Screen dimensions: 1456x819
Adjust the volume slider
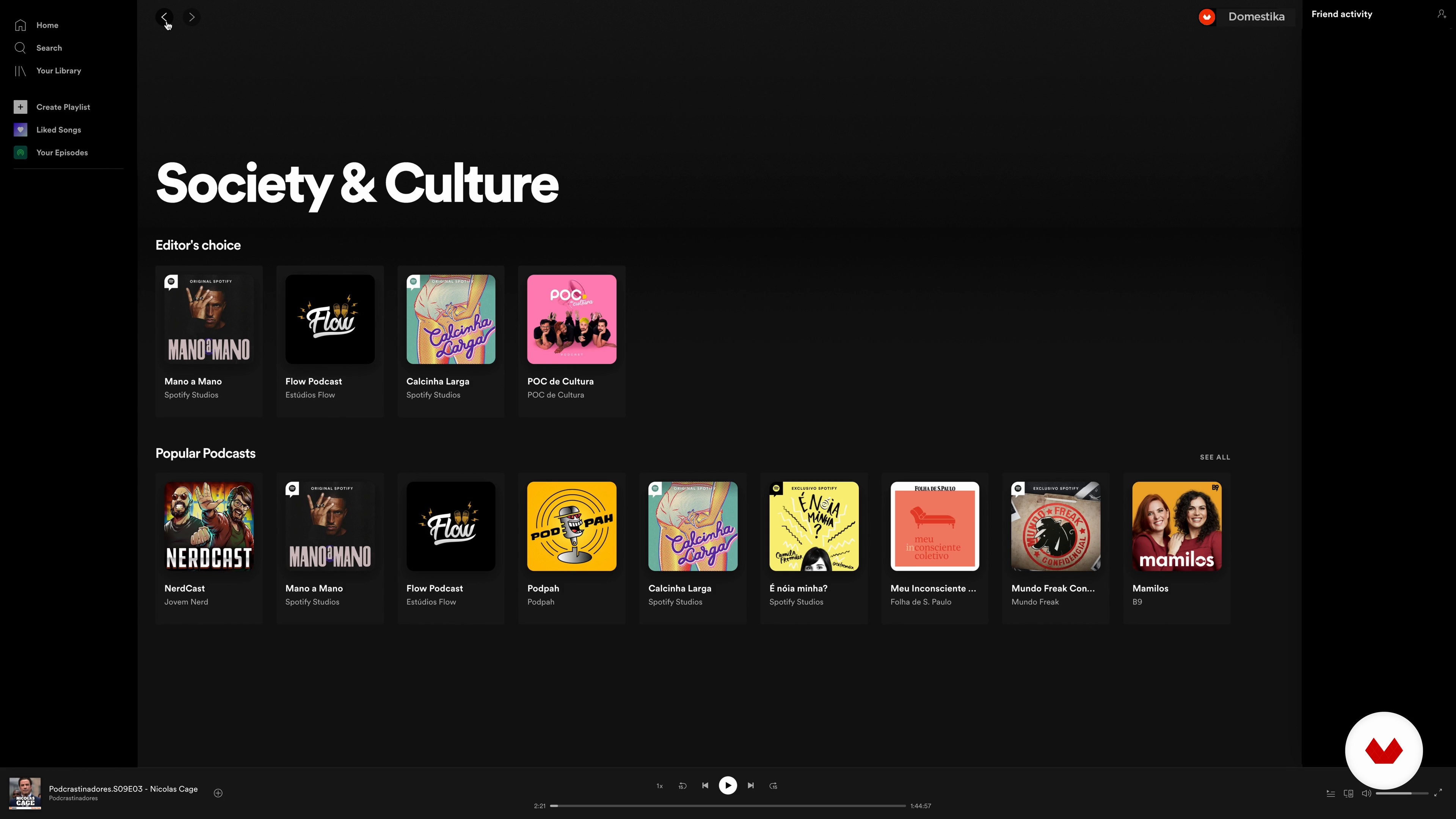pyautogui.click(x=1402, y=793)
